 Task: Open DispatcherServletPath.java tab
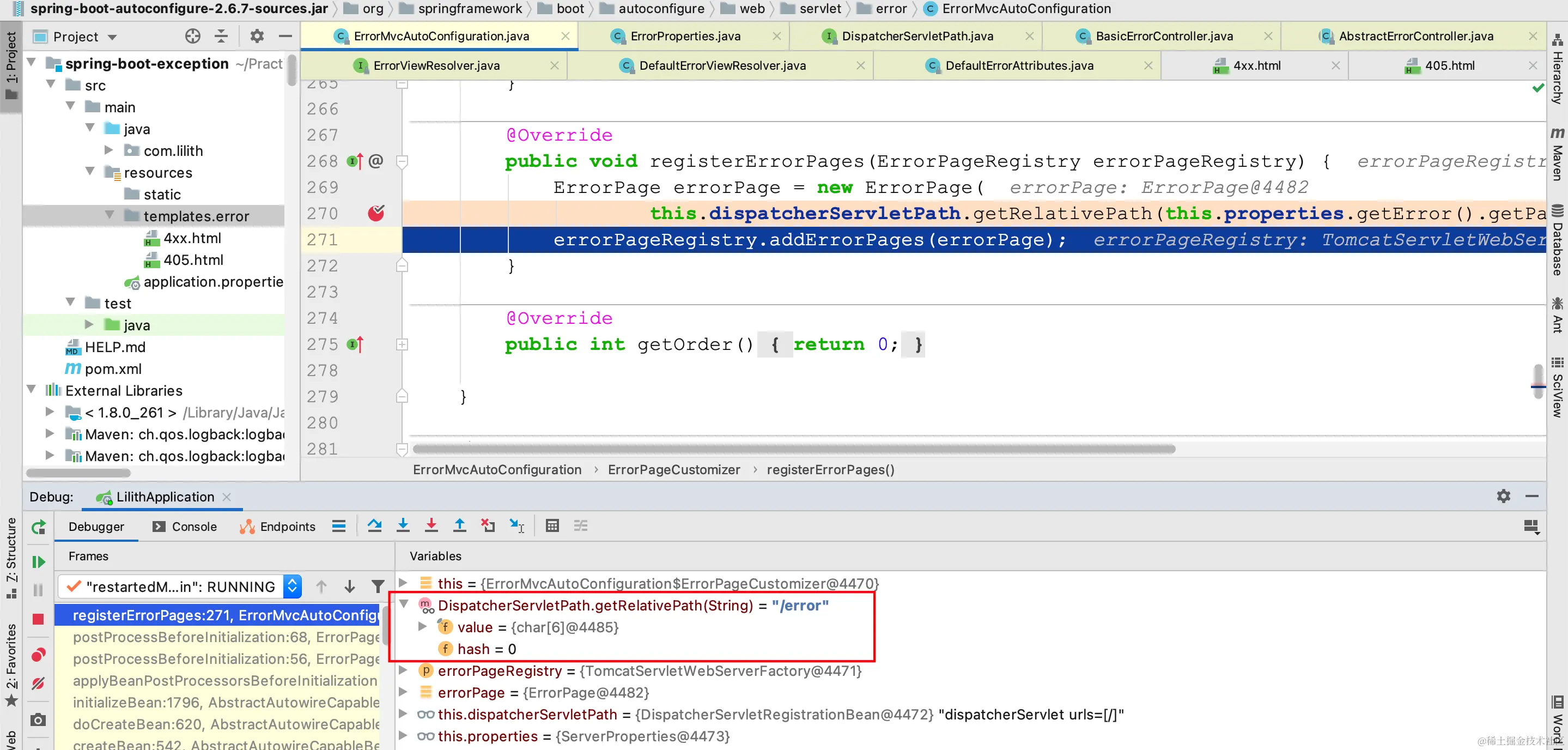click(x=917, y=36)
